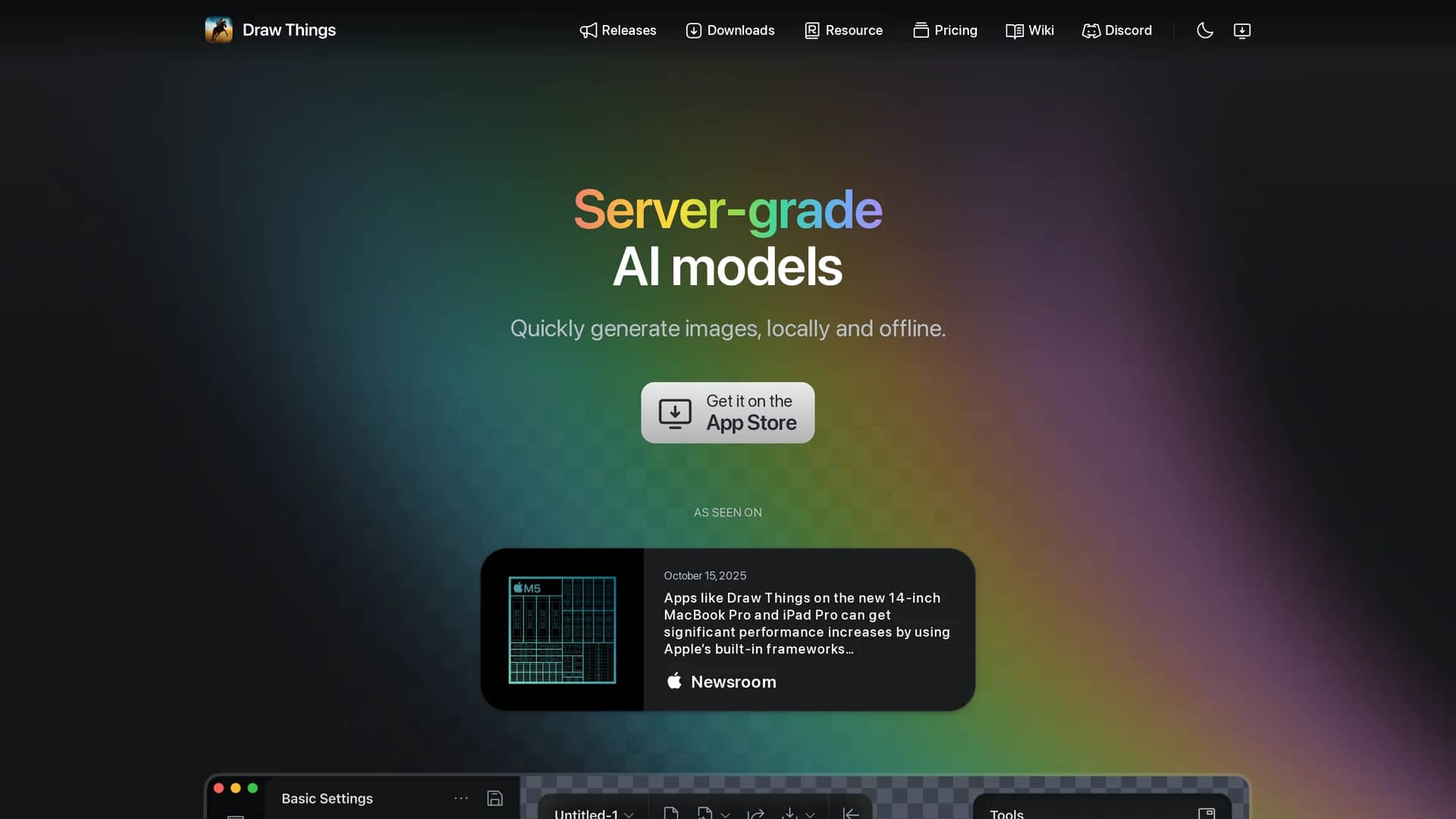Open the M5 chip thumbnail image
This screenshot has width=1456, height=819.
click(562, 629)
